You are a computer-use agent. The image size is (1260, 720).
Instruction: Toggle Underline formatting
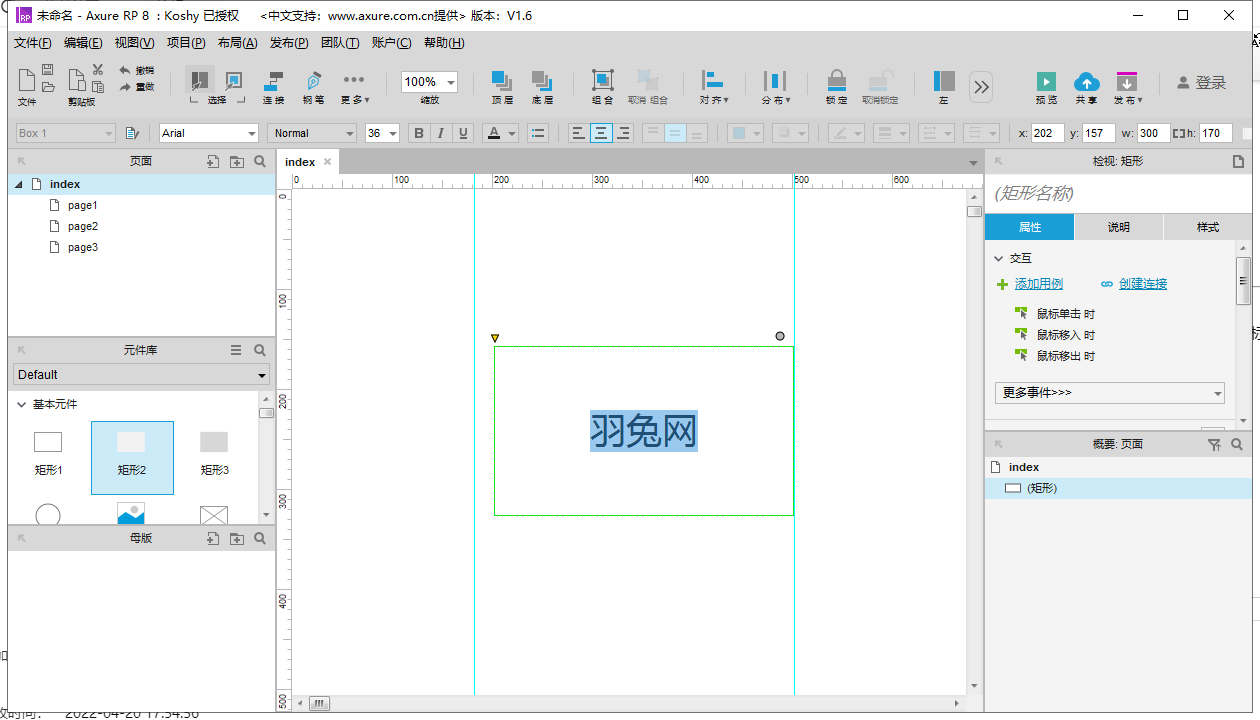pos(463,133)
